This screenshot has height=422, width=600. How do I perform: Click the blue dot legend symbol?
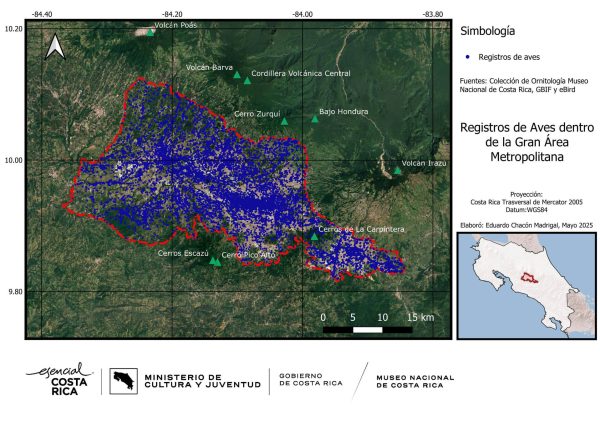tap(467, 57)
